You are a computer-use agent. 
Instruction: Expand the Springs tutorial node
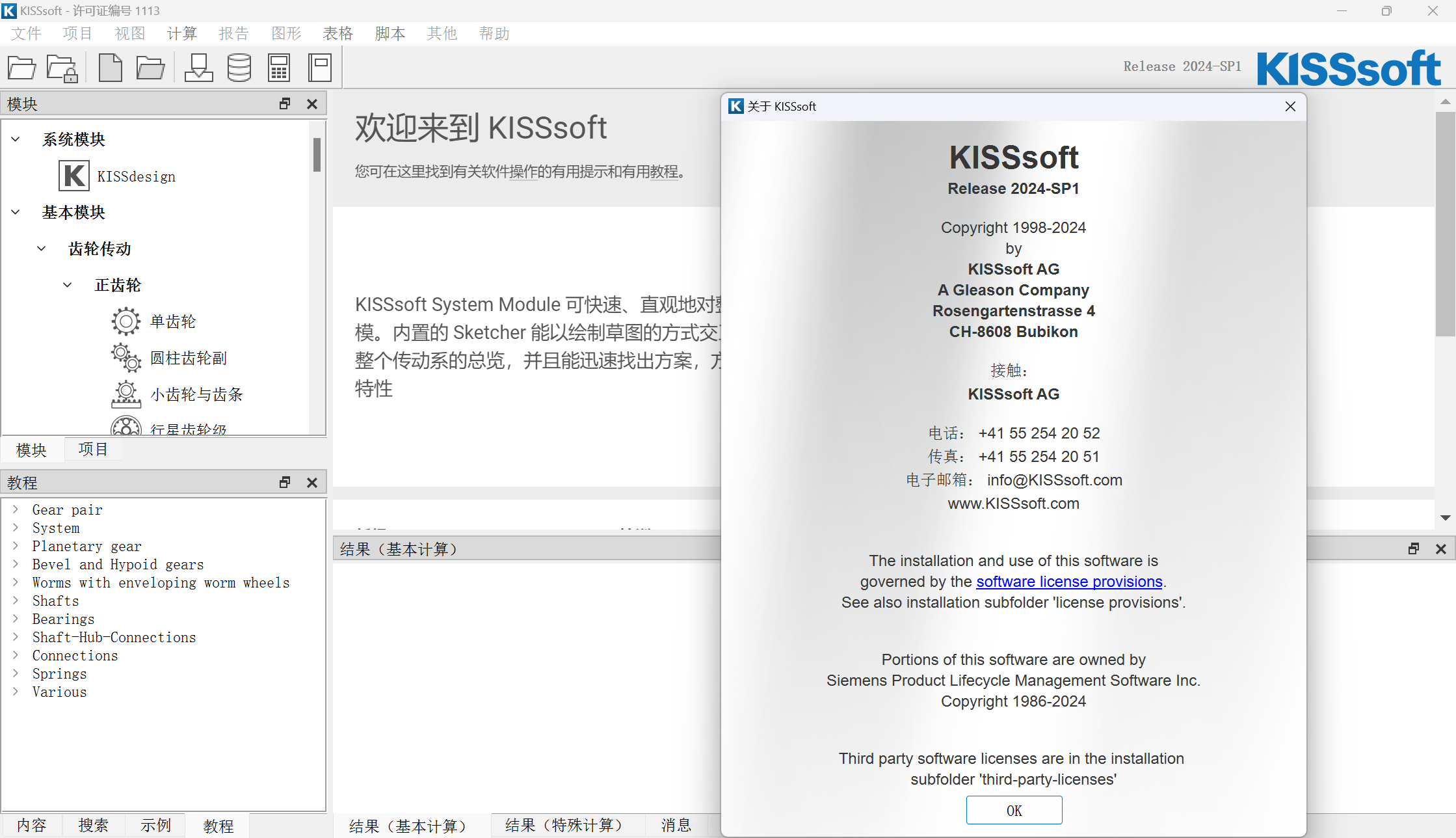coord(16,673)
